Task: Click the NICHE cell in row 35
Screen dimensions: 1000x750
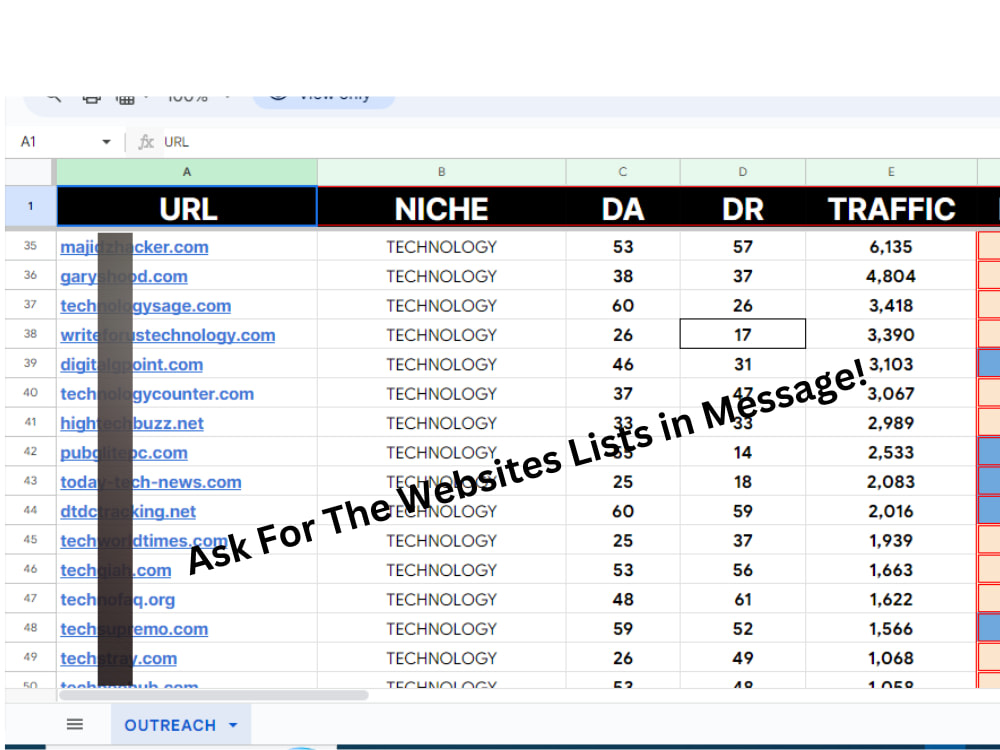Action: point(441,246)
